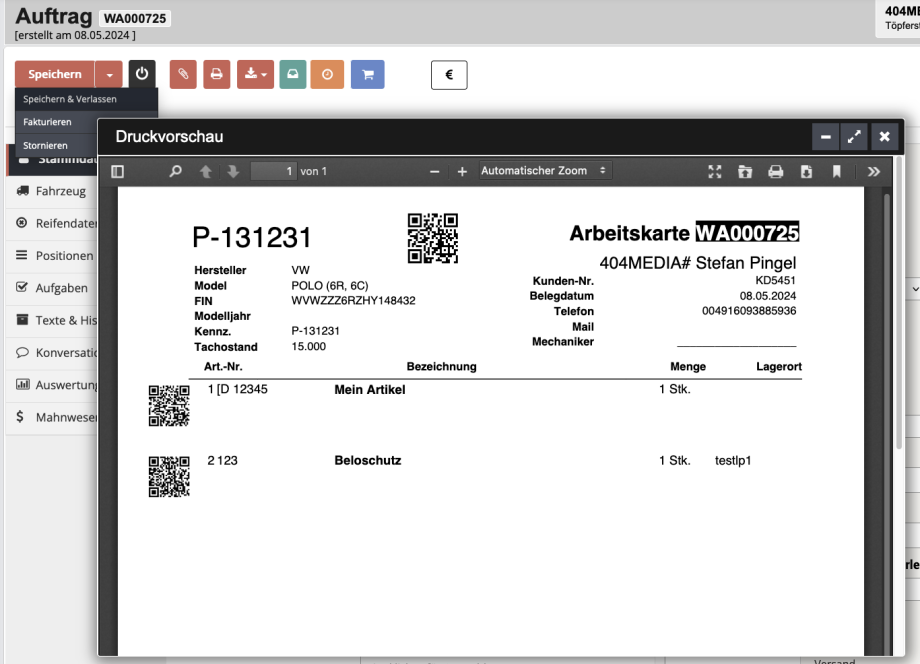Open the Automatischer Zoom dropdown
Image resolution: width=920 pixels, height=664 pixels.
[x=544, y=171]
